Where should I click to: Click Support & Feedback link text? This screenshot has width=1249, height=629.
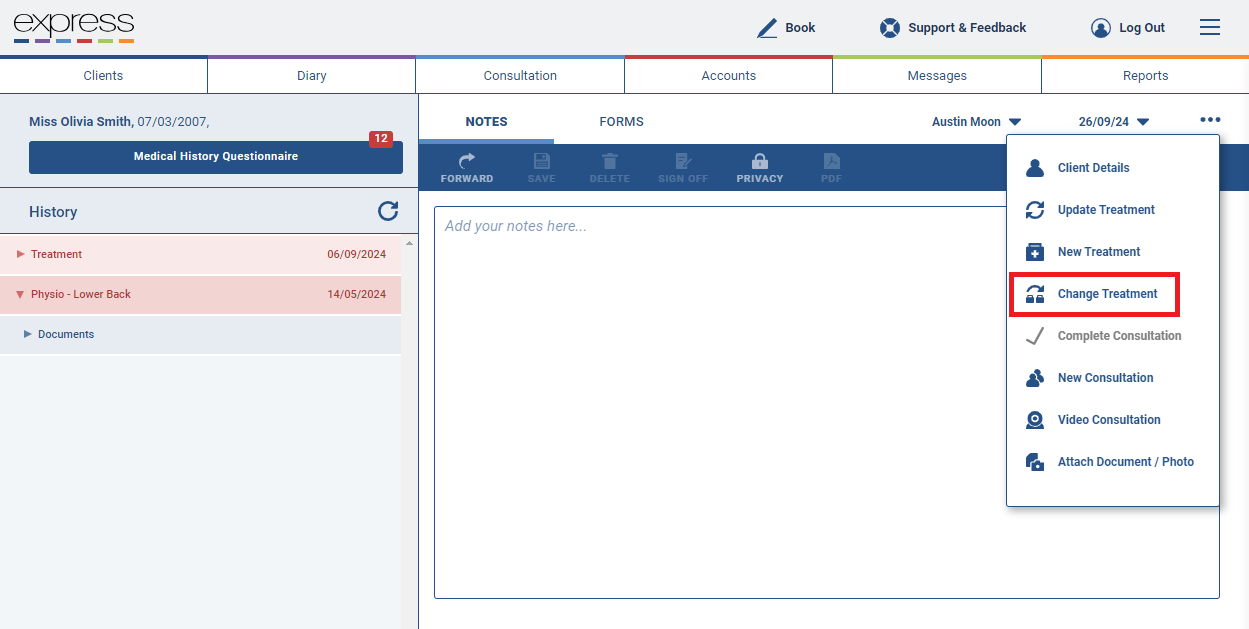coord(967,28)
